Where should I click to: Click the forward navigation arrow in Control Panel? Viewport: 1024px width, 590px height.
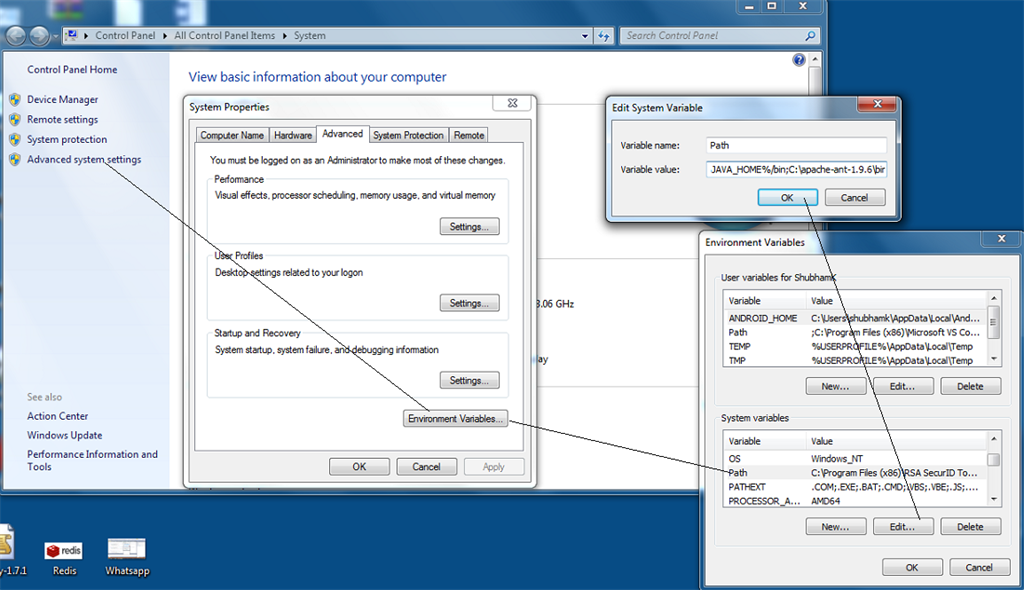click(39, 35)
